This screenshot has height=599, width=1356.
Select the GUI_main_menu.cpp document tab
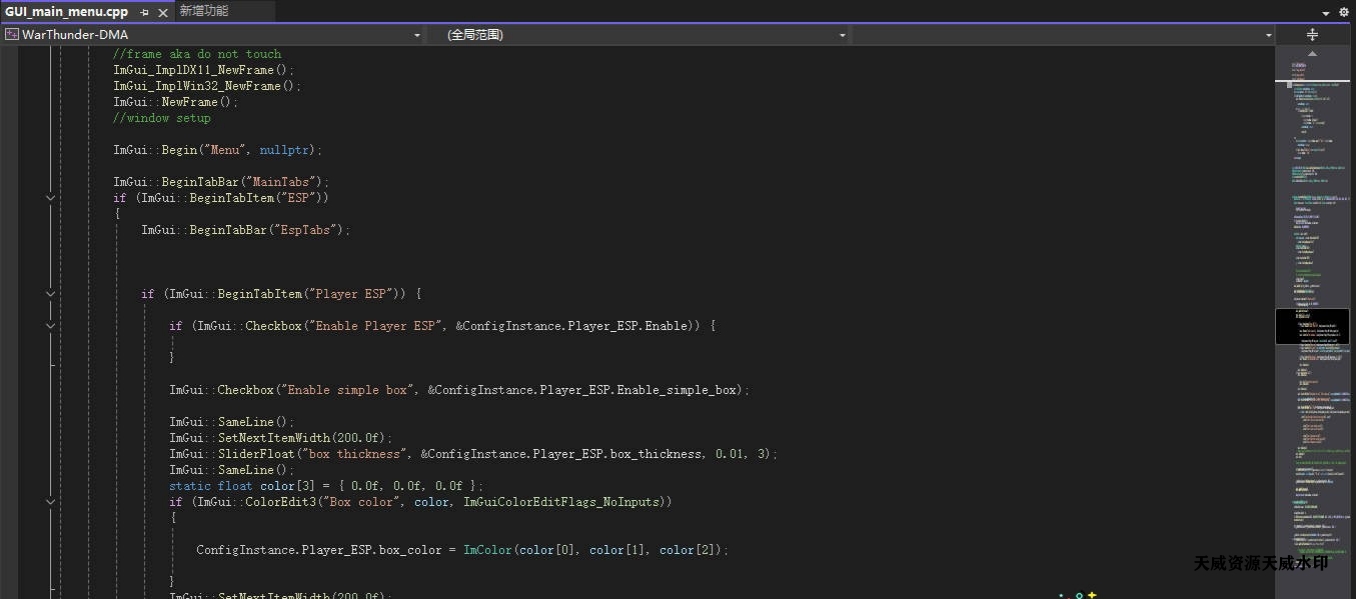[66, 12]
